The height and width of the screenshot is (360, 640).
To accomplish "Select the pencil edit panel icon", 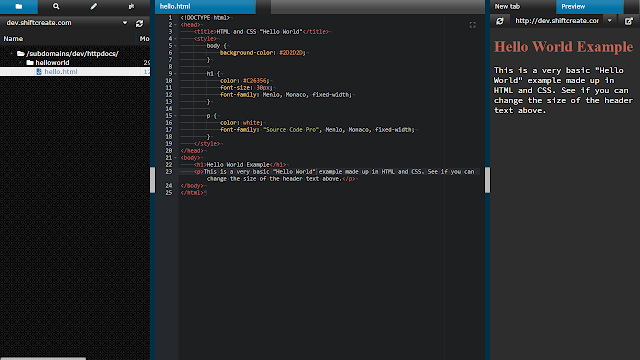I will point(94,7).
